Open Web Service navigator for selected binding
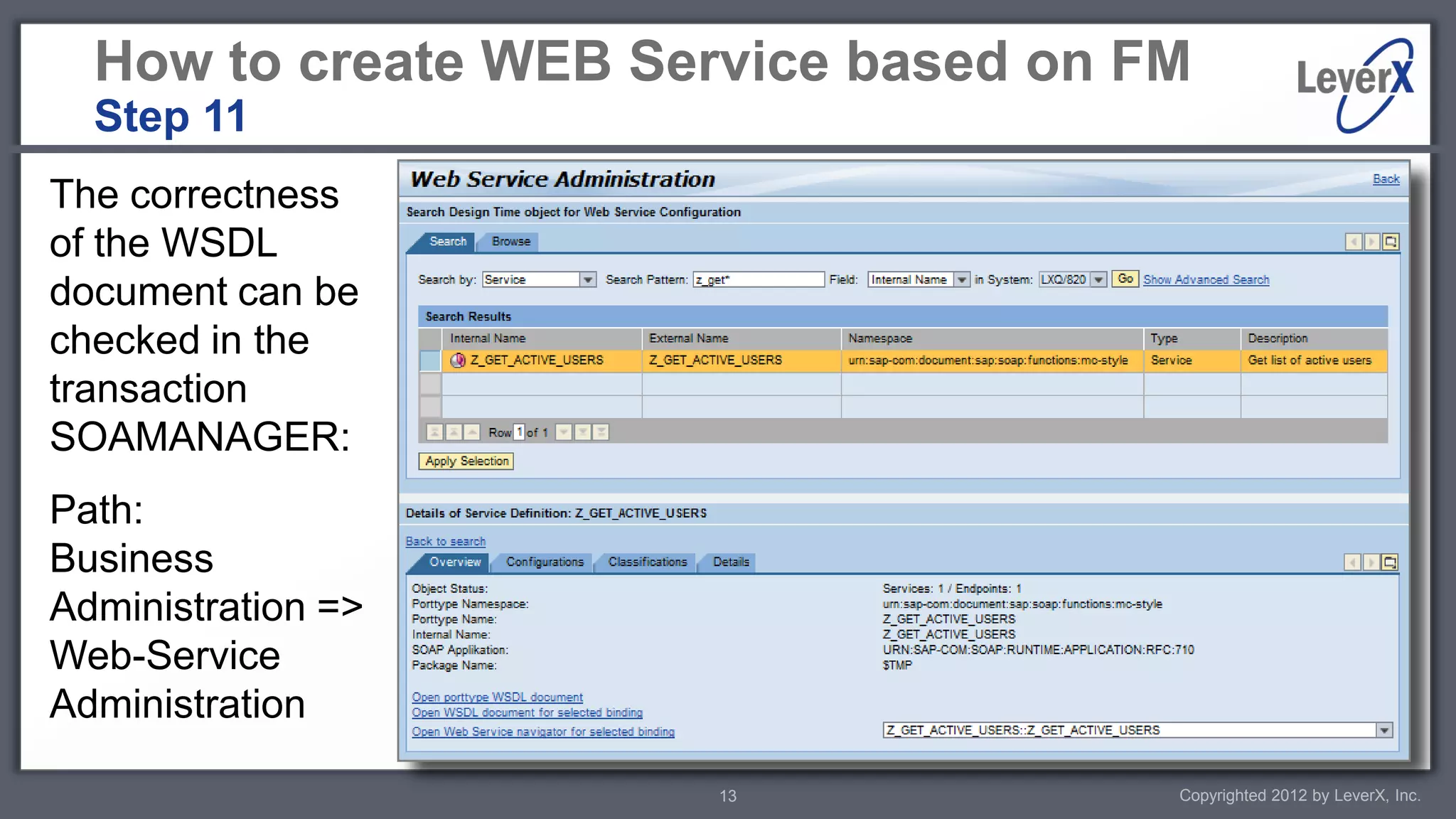This screenshot has width=1456, height=819. 543,732
